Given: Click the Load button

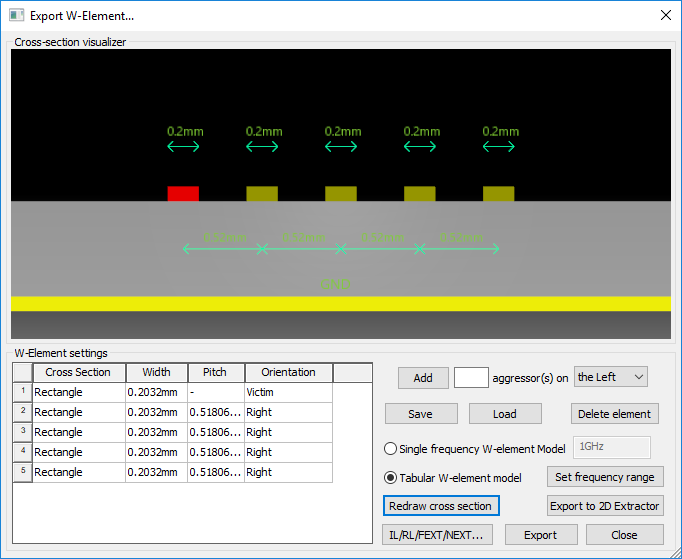Looking at the screenshot, I should 505,413.
